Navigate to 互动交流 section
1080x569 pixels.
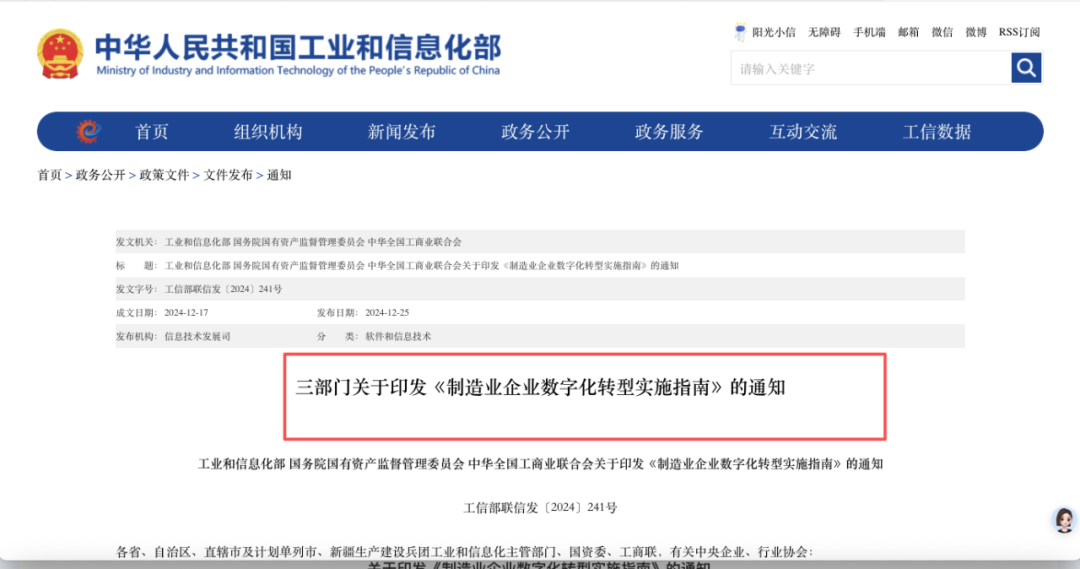point(803,132)
